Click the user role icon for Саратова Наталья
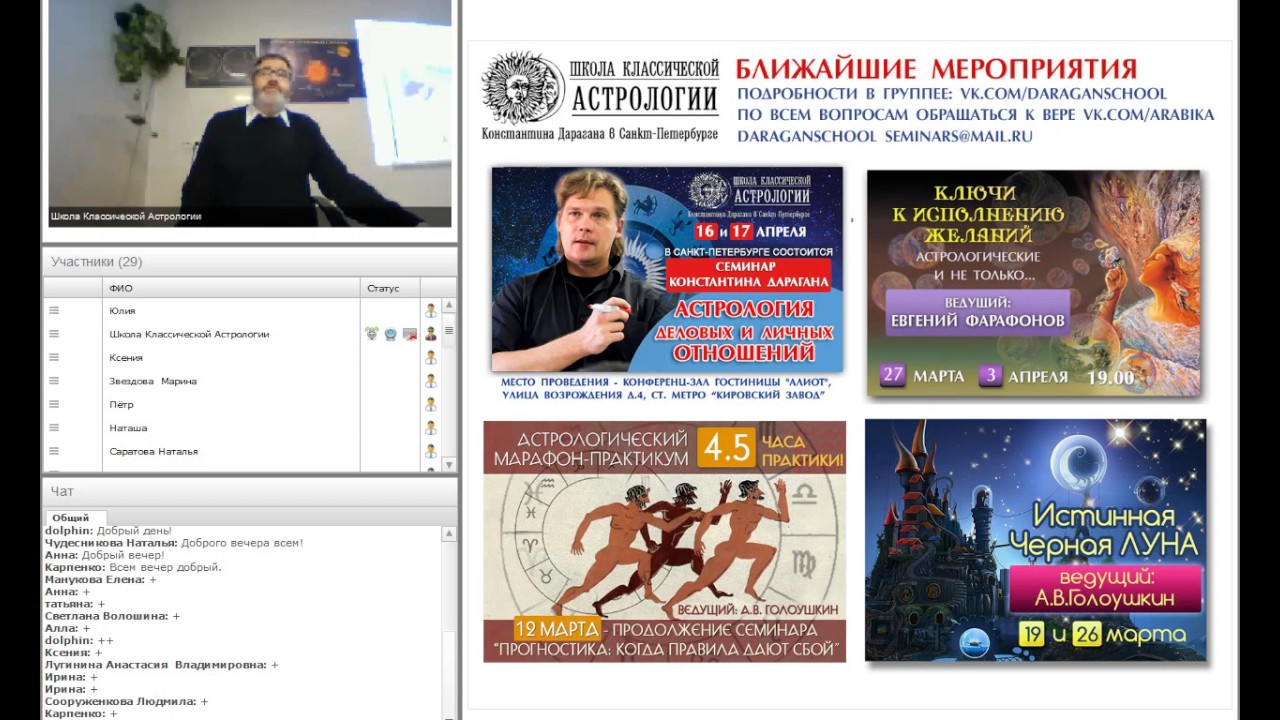 tap(431, 452)
